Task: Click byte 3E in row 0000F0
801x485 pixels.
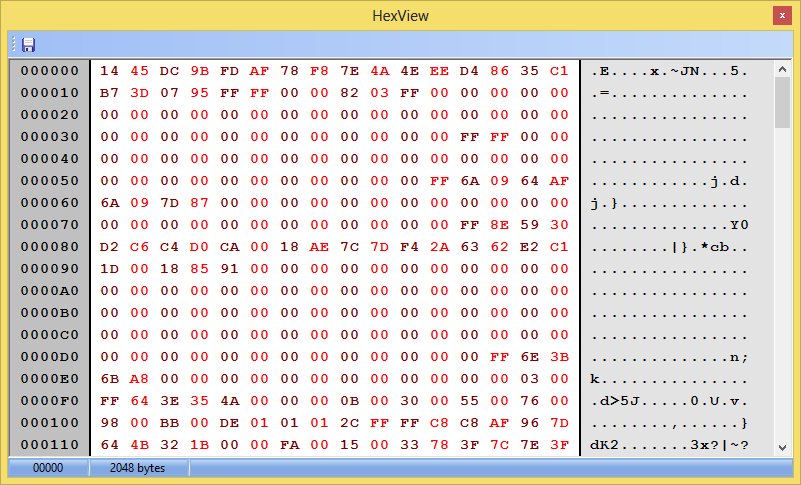Action: (170, 400)
